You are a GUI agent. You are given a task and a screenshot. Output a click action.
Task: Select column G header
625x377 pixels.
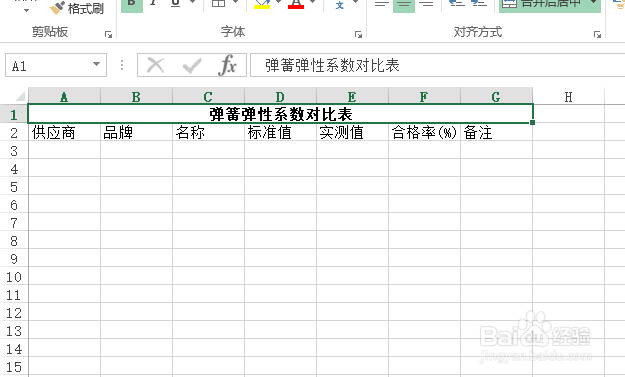click(x=496, y=96)
